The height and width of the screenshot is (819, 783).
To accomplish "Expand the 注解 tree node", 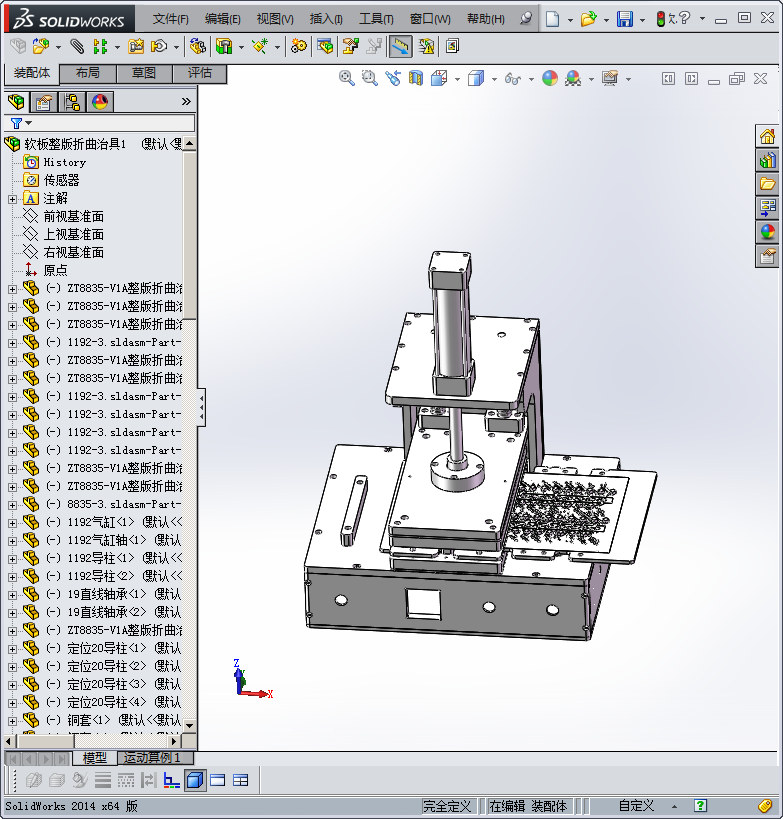I will coord(13,199).
